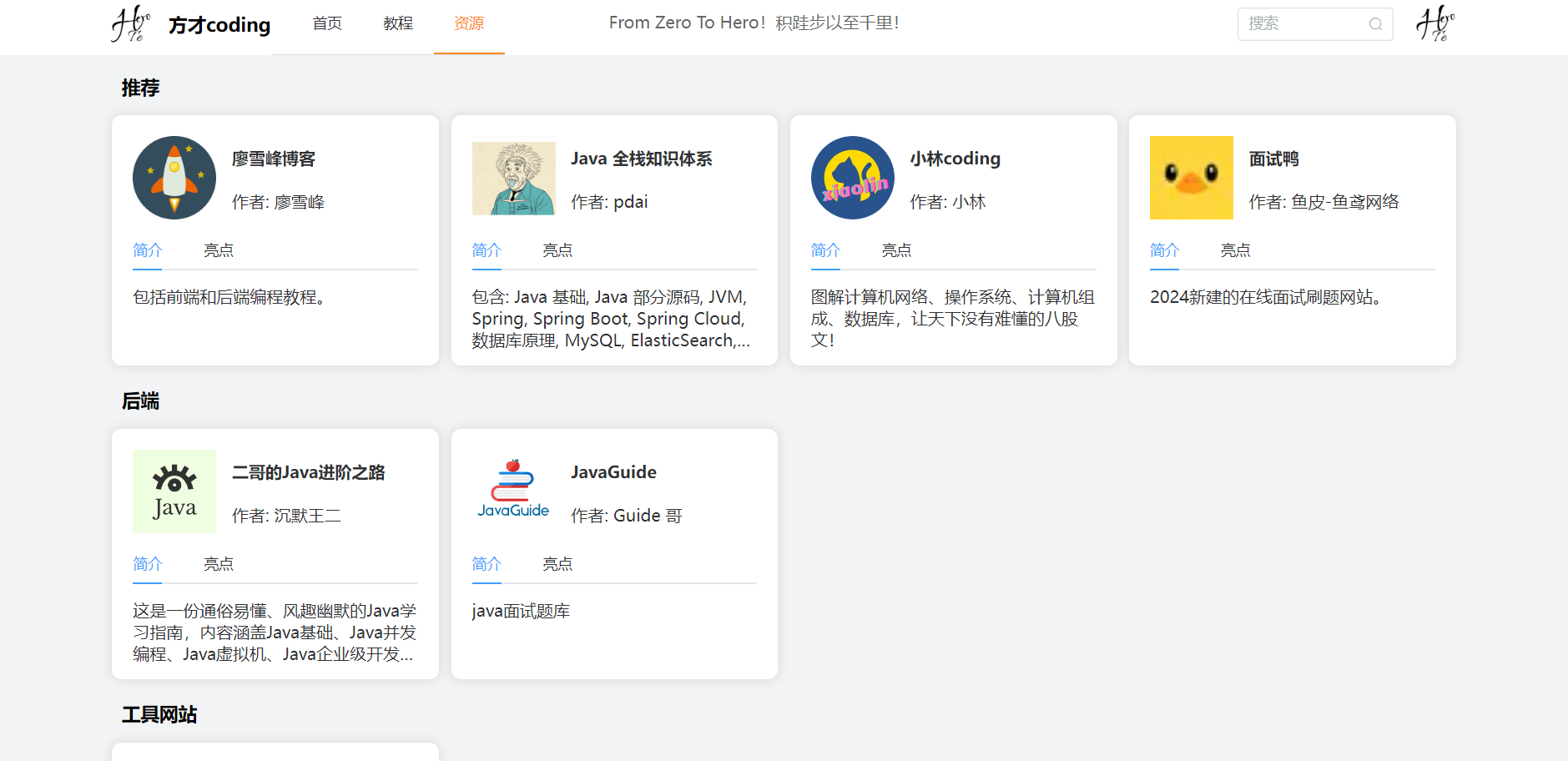Go to the 首页 menu item
Image resolution: width=1568 pixels, height=761 pixels.
[327, 23]
